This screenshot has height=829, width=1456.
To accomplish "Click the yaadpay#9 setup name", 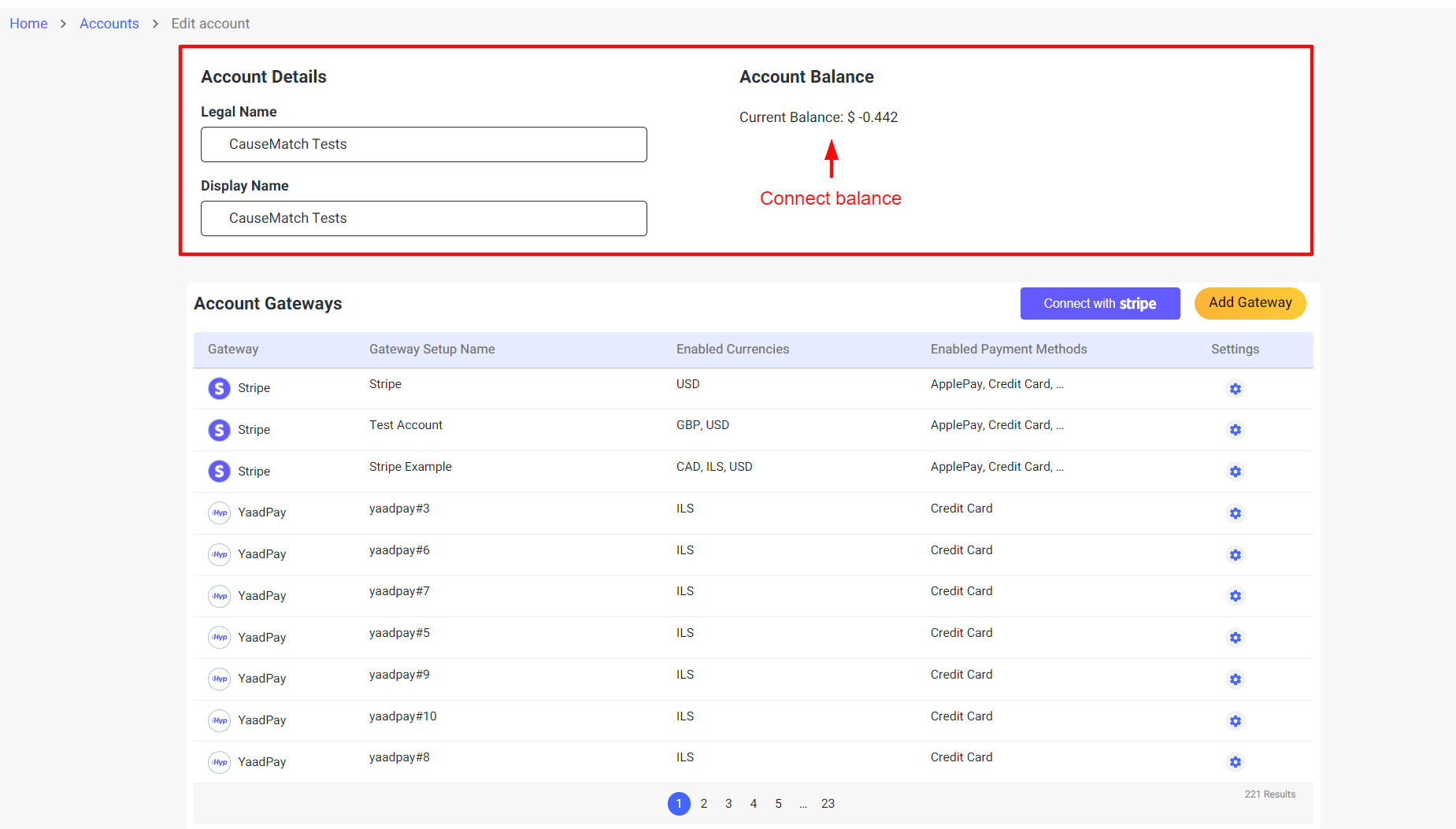I will pos(399,675).
